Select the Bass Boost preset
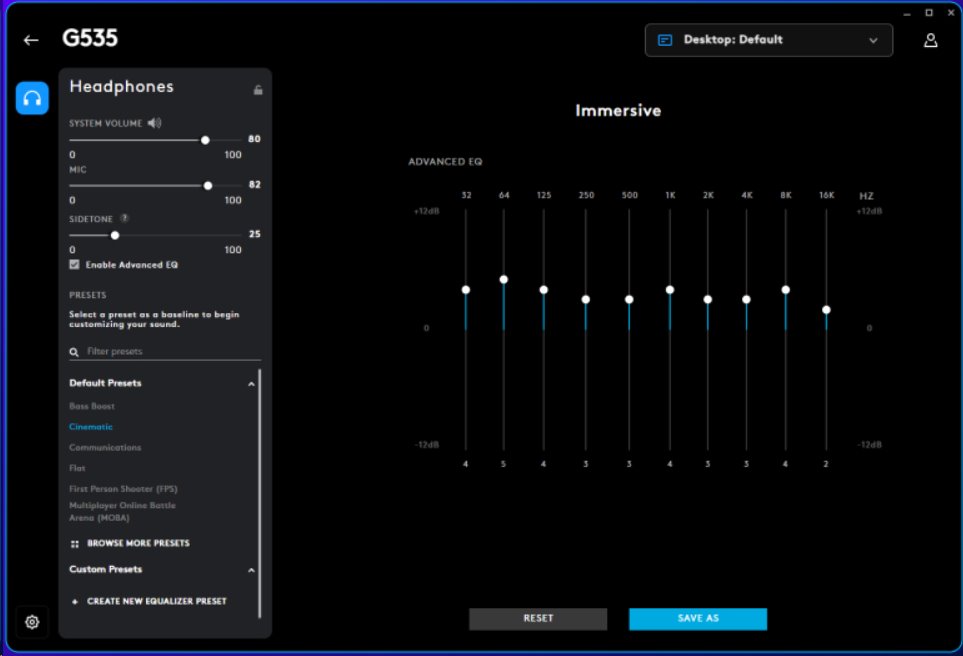 pos(92,406)
